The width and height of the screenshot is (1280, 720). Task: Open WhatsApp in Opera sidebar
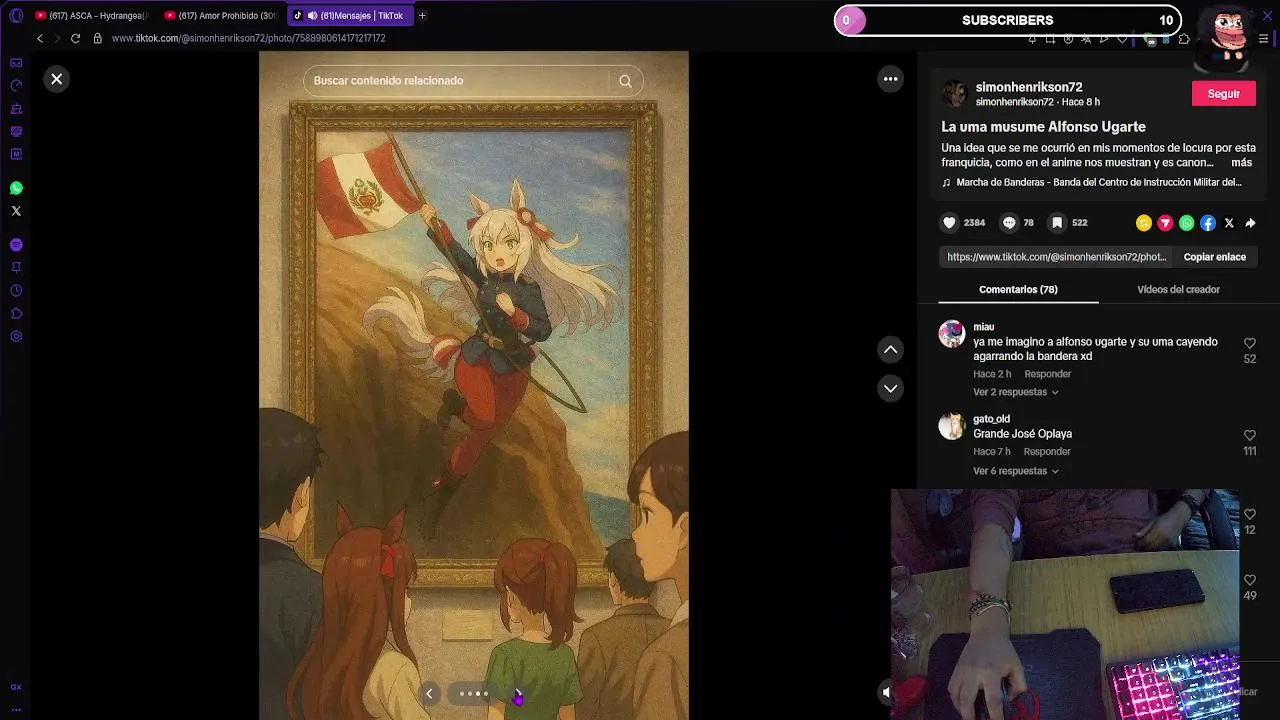click(16, 188)
